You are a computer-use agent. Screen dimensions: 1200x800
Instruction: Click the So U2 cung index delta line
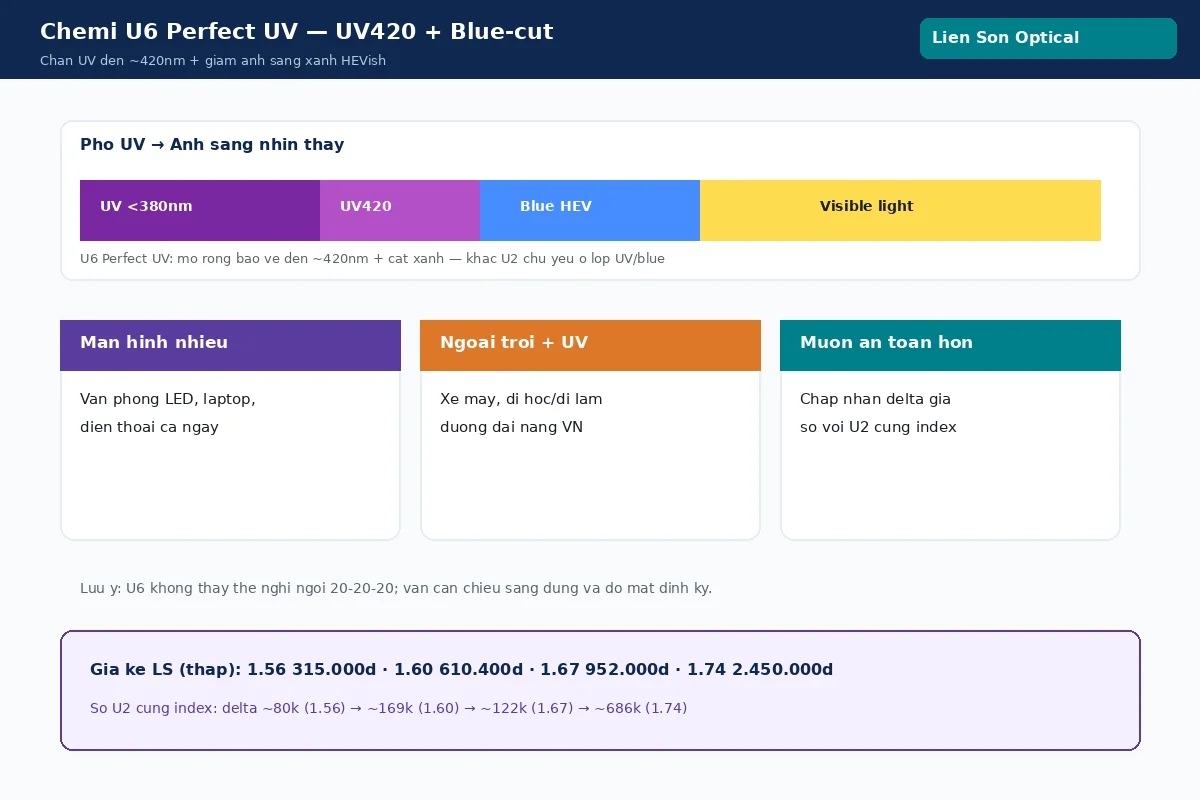(388, 709)
